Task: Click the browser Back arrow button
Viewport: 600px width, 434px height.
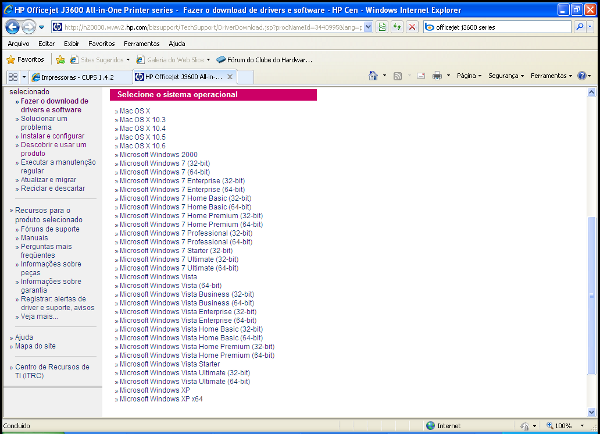Action: [12, 27]
